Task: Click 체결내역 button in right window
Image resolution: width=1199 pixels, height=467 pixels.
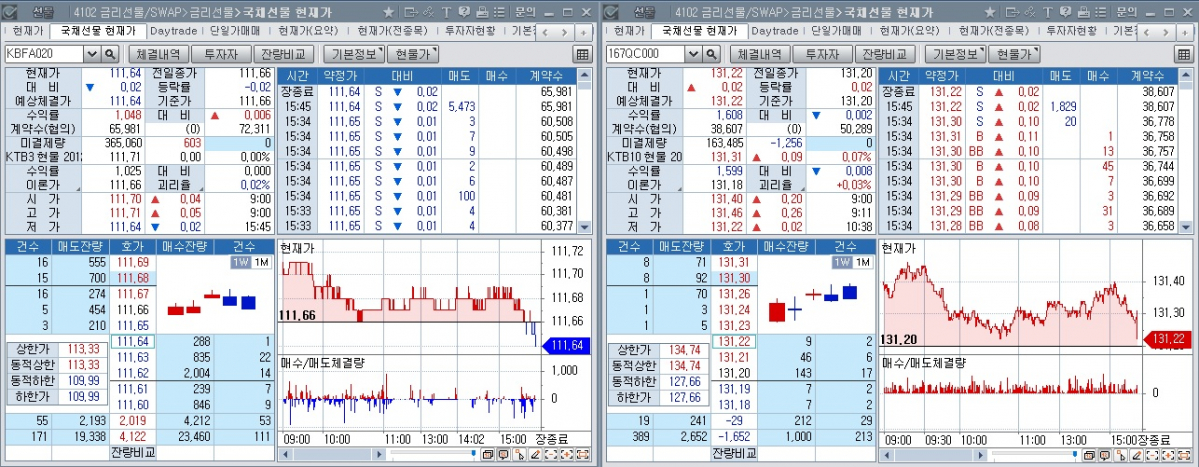Action: (759, 54)
